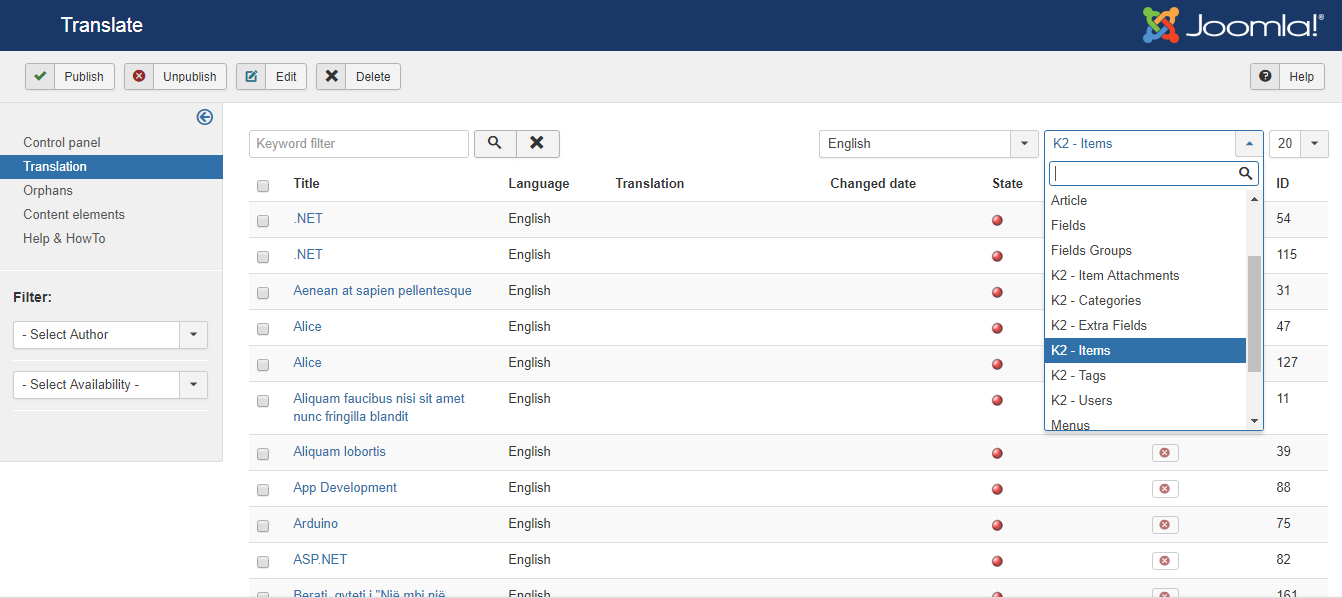Open the Aenean at sapien pellentesque title link
The height and width of the screenshot is (598, 1342).
pyautogui.click(x=382, y=290)
